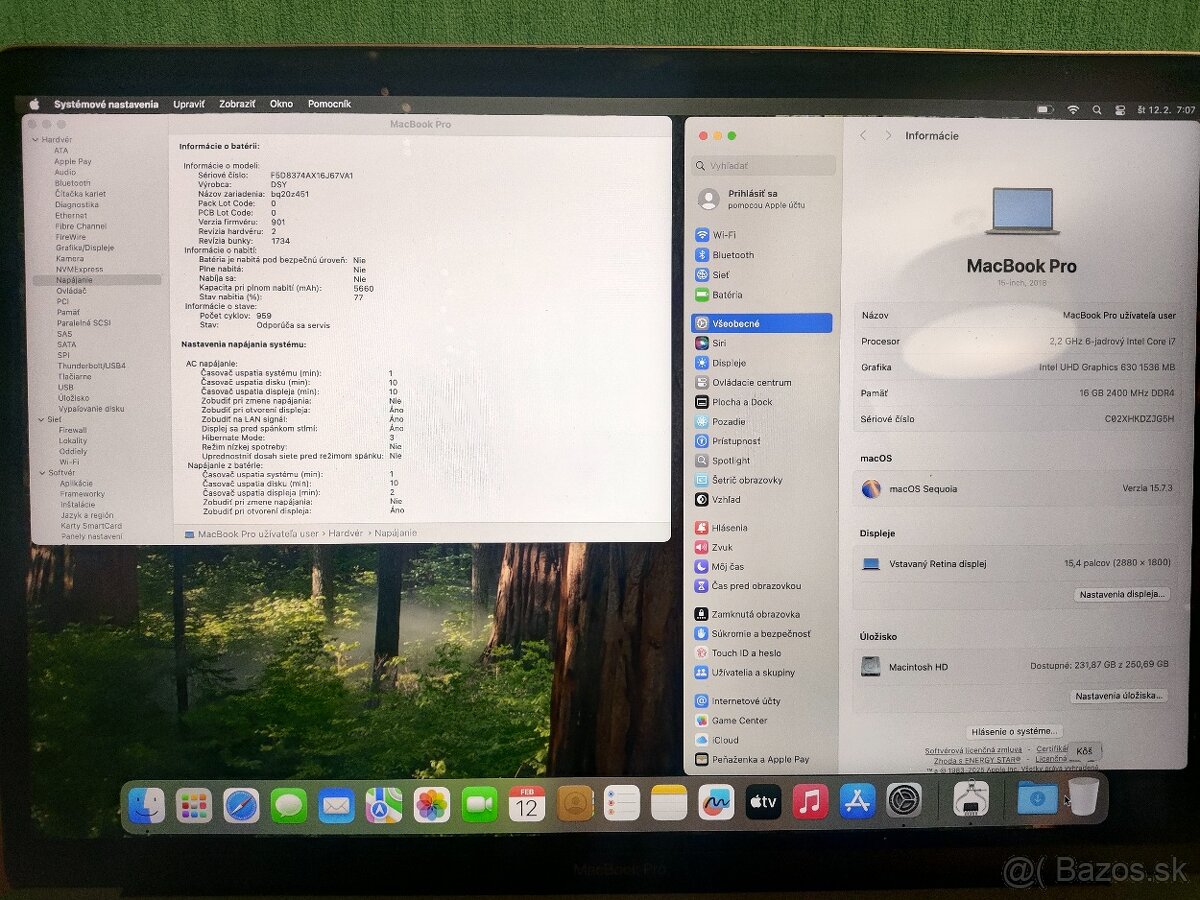Open Zvuk settings pane

(x=722, y=547)
